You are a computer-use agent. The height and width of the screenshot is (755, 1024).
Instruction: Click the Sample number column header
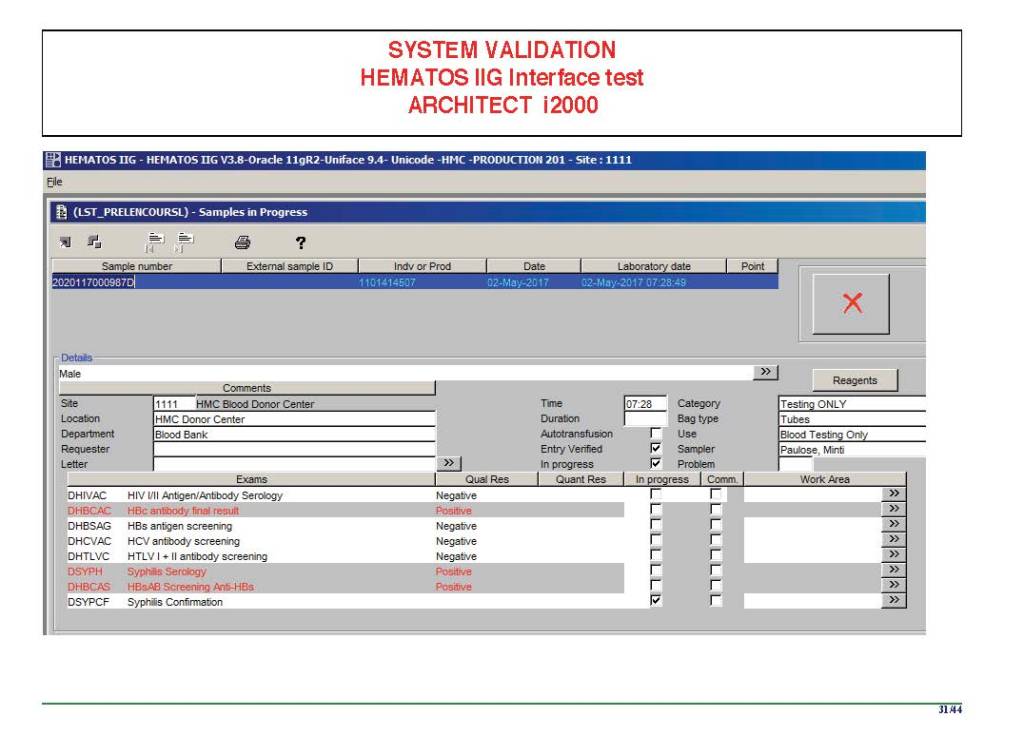point(136,267)
